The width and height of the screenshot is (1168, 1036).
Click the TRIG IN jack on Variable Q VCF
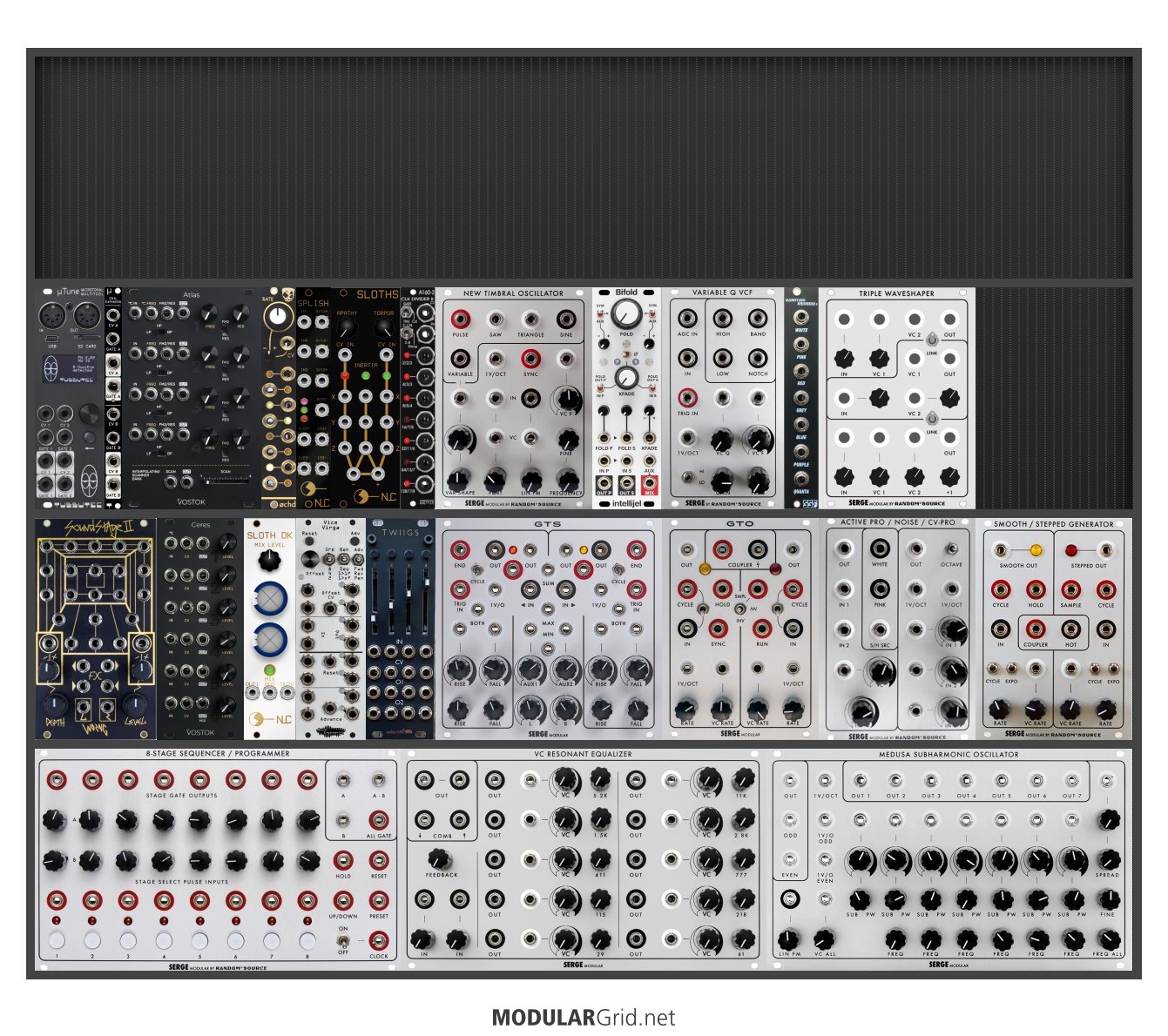687,399
